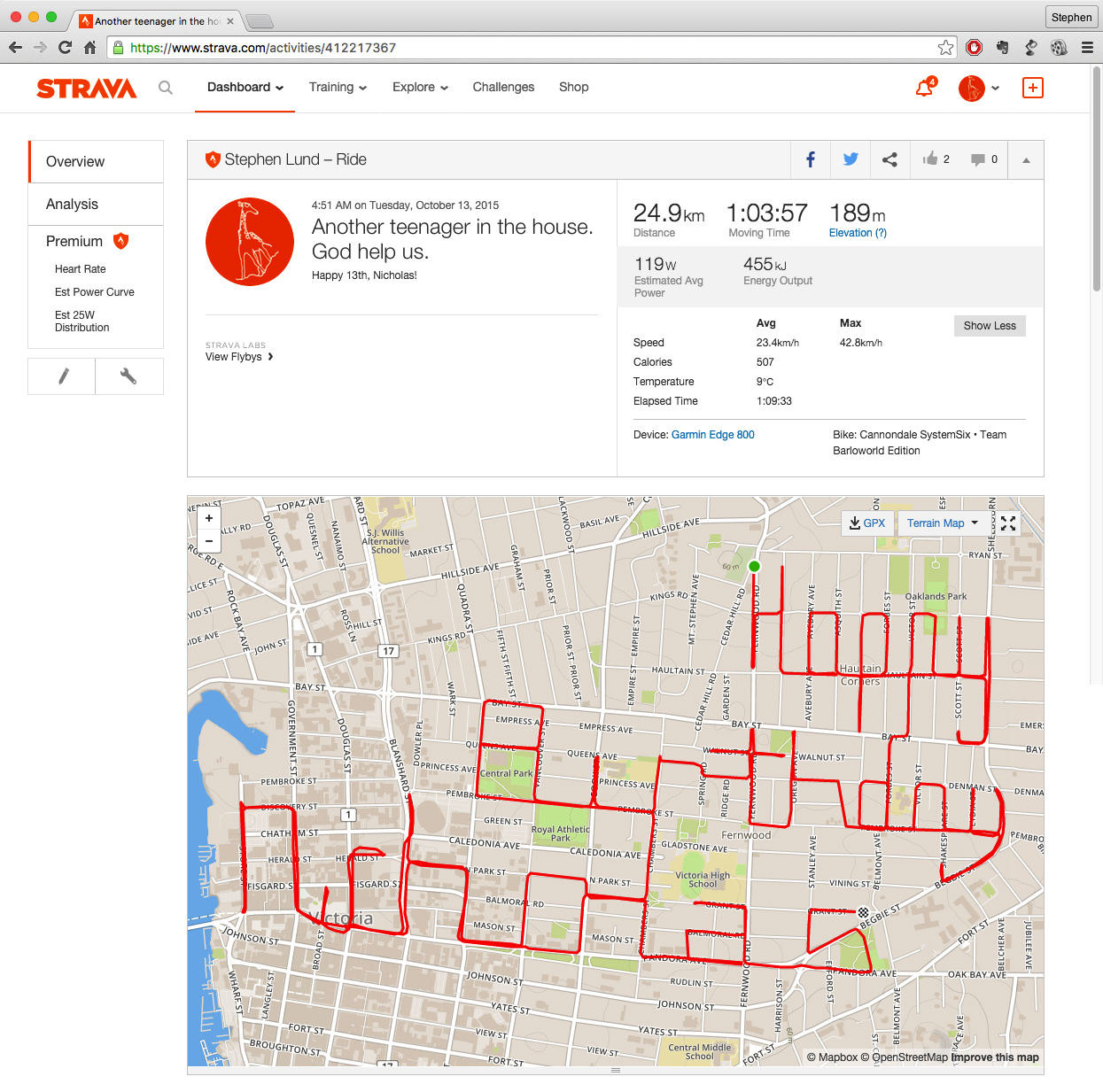Give kudos with the thumbs-up icon
Screen dimensions: 1103x1092
point(930,159)
